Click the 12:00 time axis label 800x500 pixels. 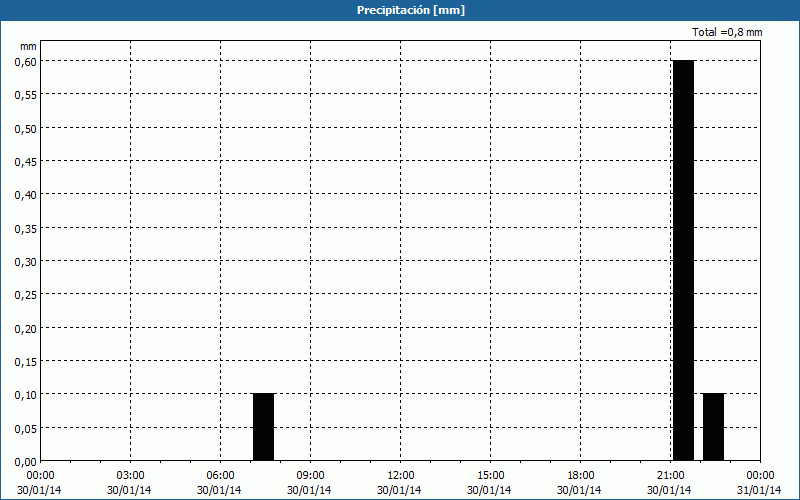pos(401,476)
